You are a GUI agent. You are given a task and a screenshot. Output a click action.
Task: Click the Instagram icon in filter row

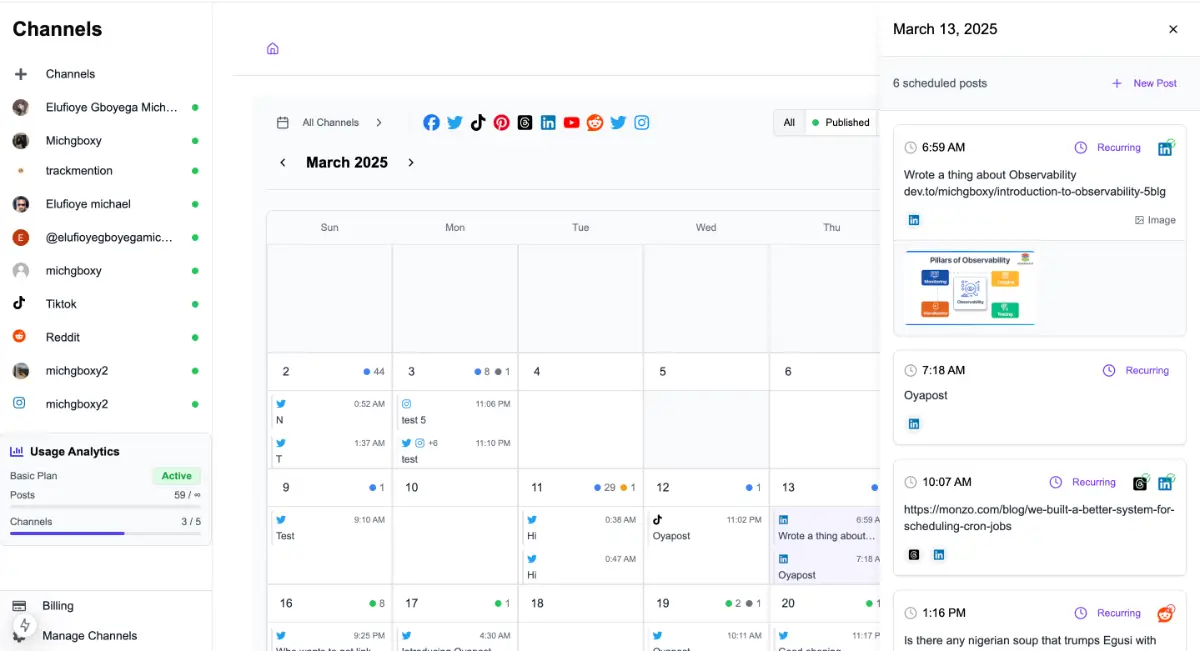pyautogui.click(x=642, y=123)
